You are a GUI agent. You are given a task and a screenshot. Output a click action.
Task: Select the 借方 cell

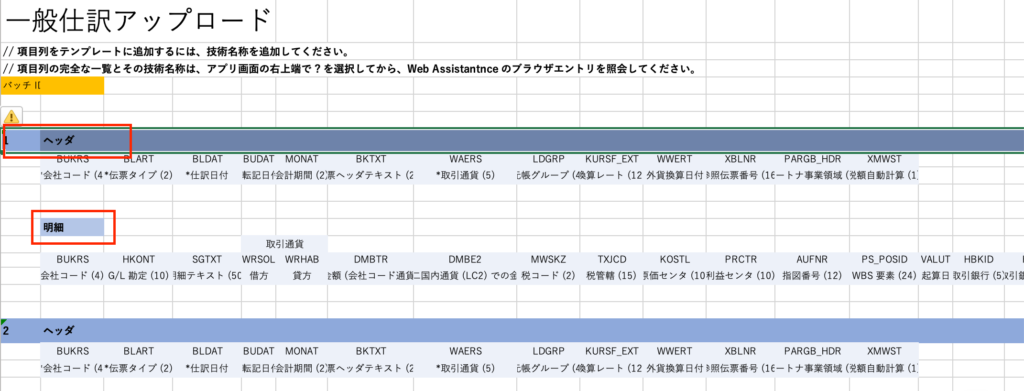(259, 275)
